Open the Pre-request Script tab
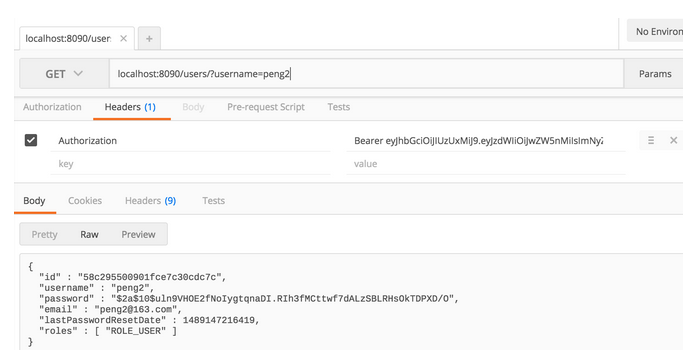Image resolution: width=694 pixels, height=364 pixels. click(x=266, y=107)
